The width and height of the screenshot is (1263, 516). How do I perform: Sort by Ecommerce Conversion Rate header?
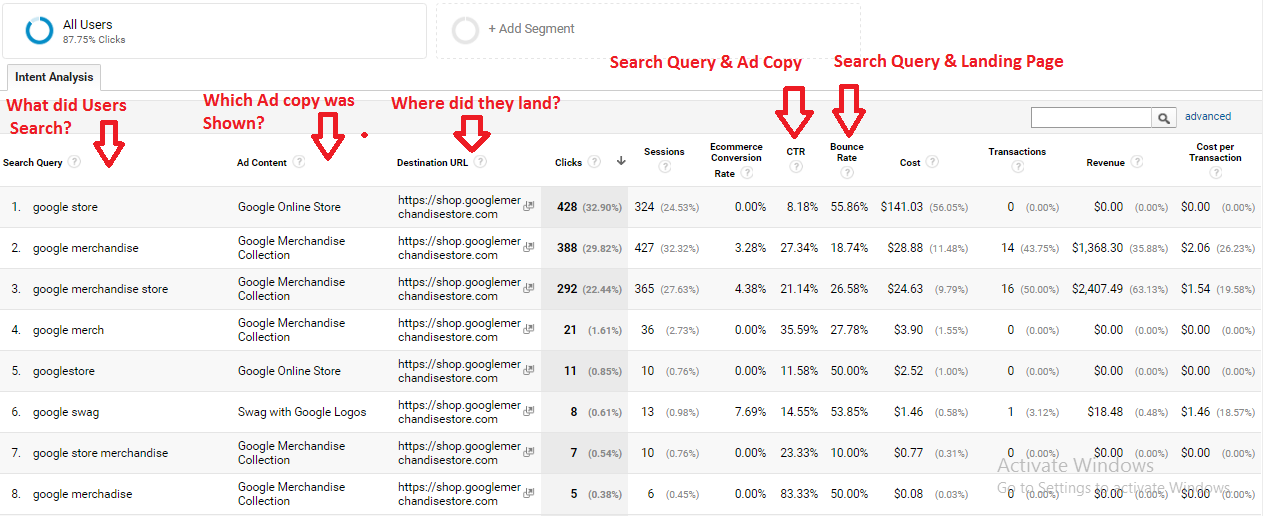click(x=736, y=160)
